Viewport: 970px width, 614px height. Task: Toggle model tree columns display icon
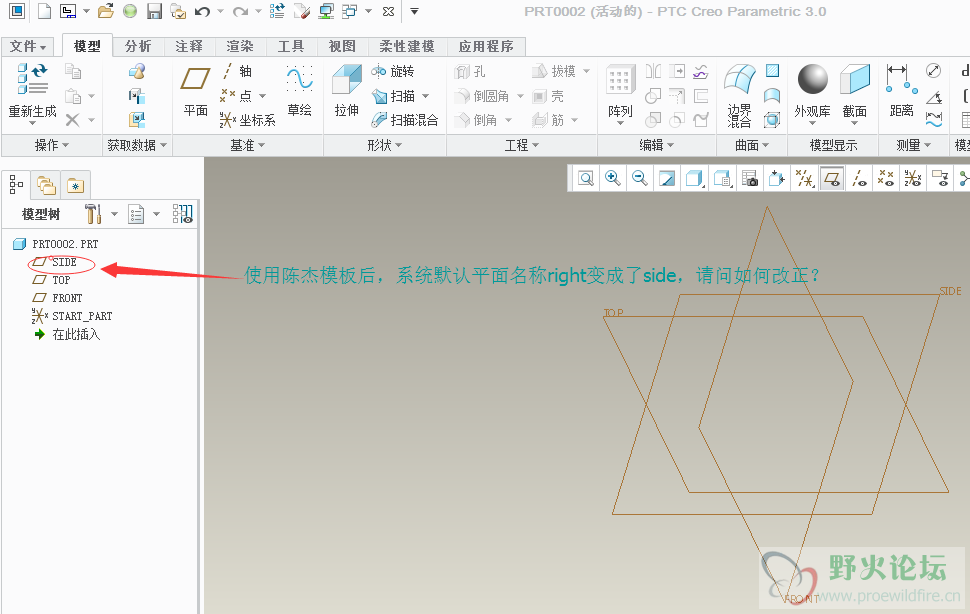coord(182,214)
